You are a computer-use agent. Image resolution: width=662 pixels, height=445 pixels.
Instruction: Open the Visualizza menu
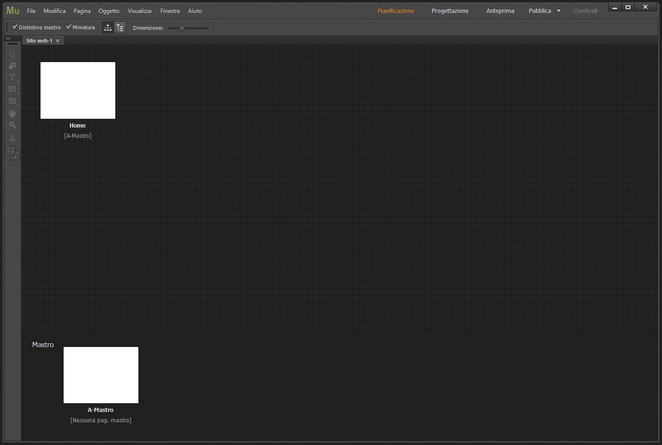140,11
